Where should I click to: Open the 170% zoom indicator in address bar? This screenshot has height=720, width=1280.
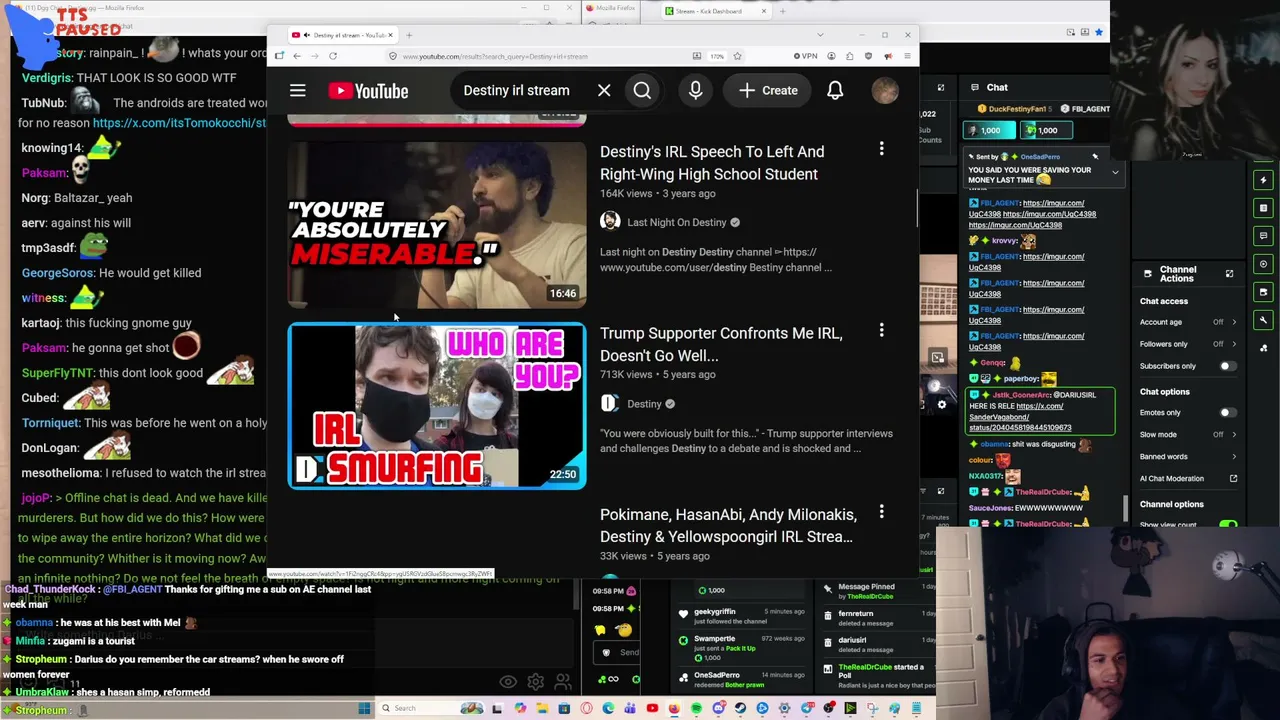click(x=716, y=56)
